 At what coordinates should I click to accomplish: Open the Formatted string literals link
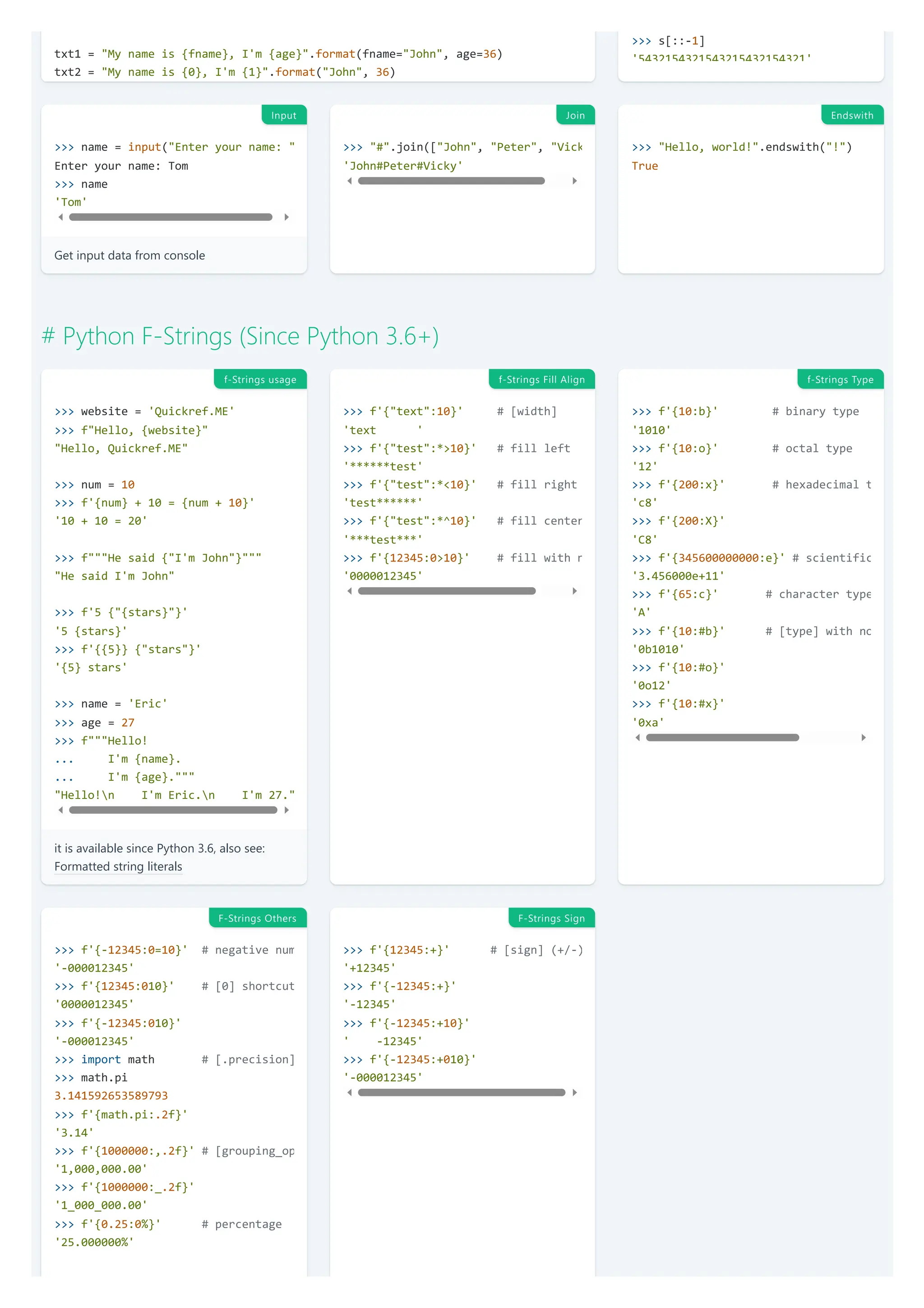(x=118, y=867)
